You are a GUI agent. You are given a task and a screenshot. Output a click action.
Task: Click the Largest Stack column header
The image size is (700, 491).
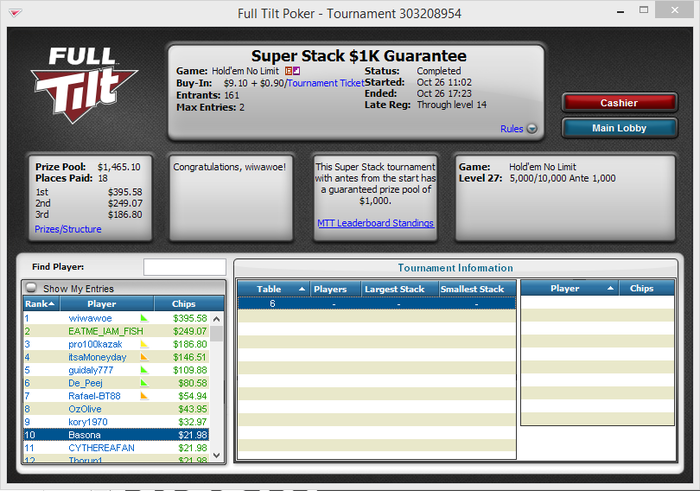[x=400, y=289]
